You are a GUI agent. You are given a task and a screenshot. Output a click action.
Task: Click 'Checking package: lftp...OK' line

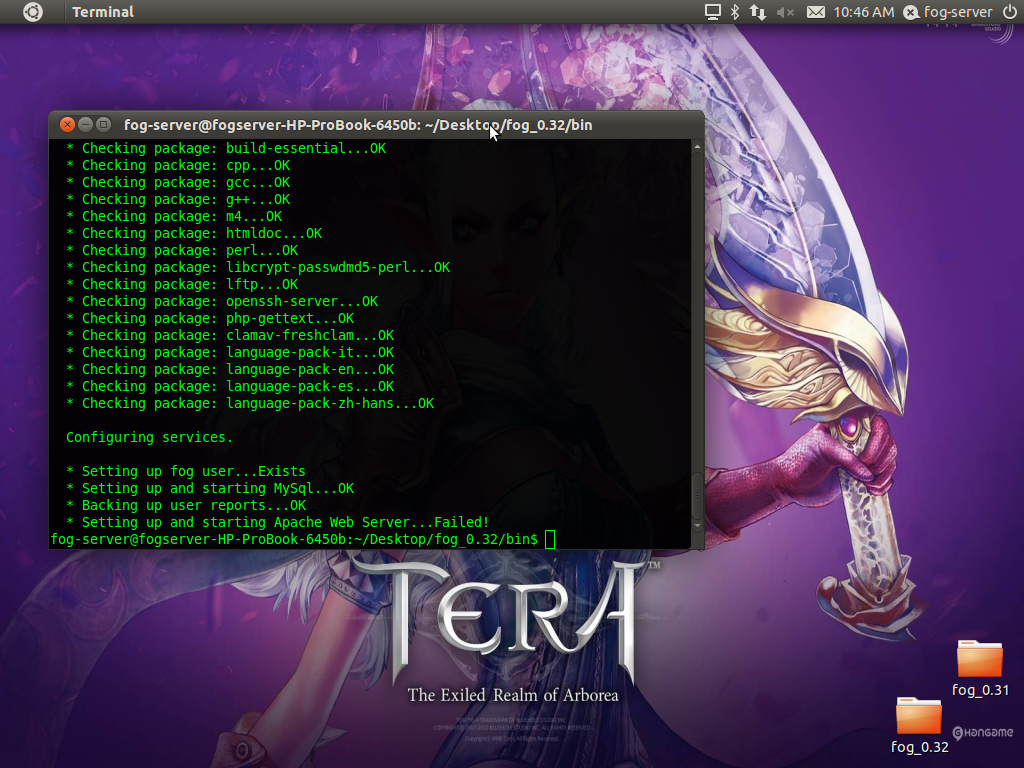pos(182,284)
